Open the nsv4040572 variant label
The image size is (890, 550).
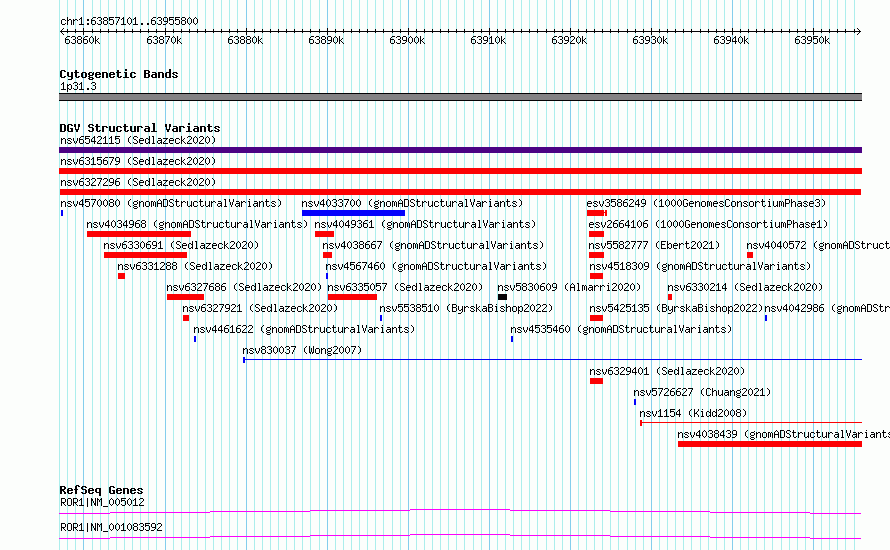tap(818, 245)
